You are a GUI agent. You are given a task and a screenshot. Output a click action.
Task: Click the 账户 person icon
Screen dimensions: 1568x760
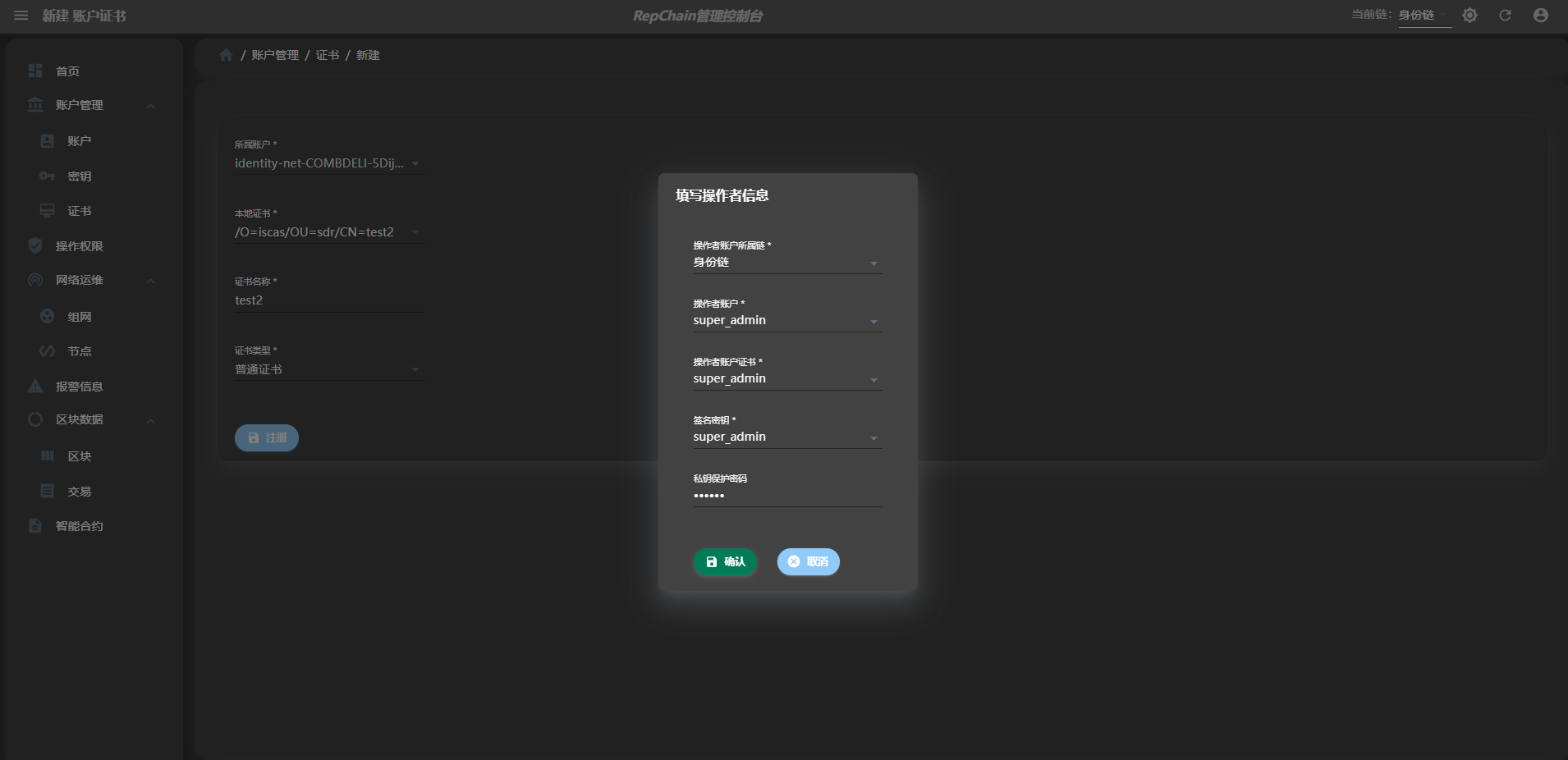coord(48,141)
